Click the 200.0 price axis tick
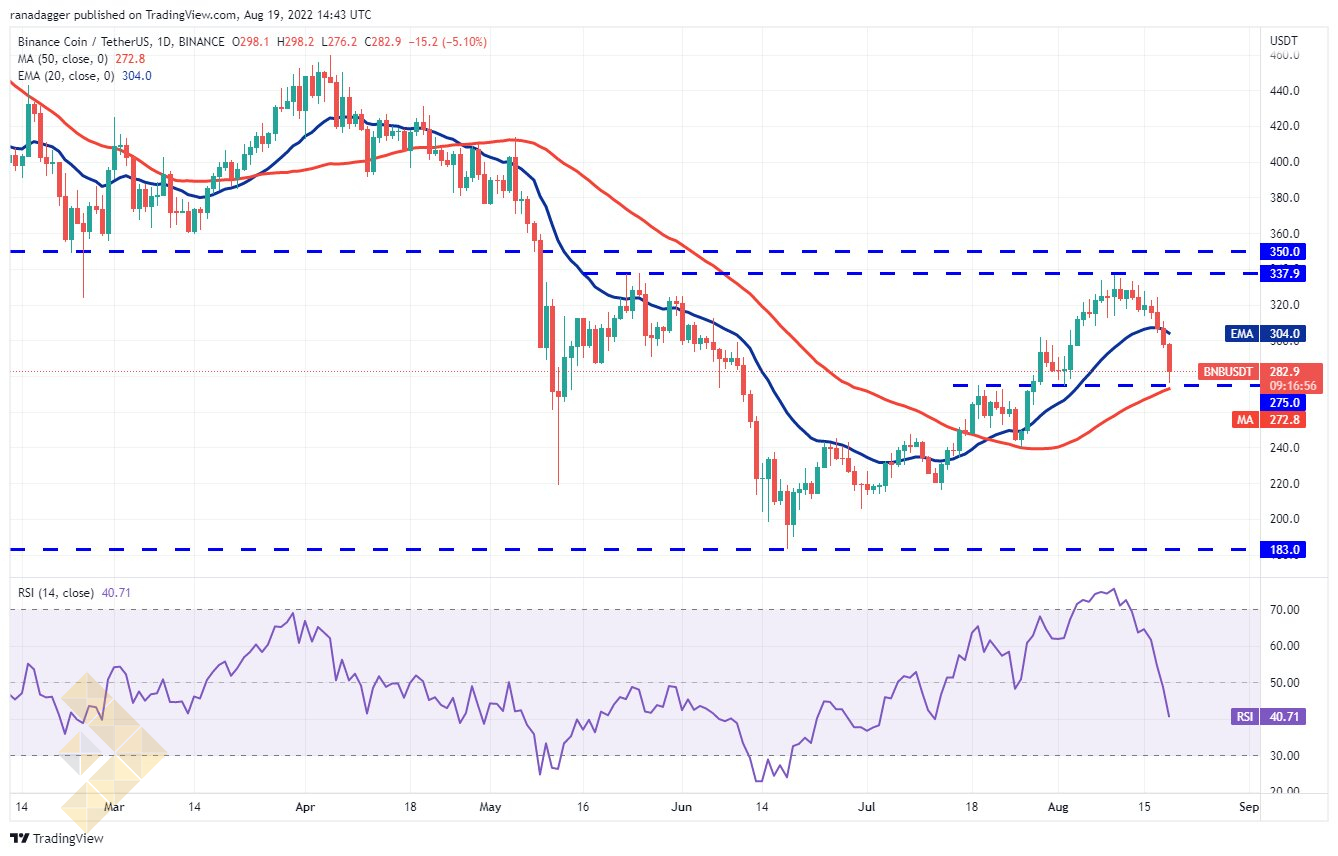This screenshot has height=856, width=1338. (x=1285, y=519)
